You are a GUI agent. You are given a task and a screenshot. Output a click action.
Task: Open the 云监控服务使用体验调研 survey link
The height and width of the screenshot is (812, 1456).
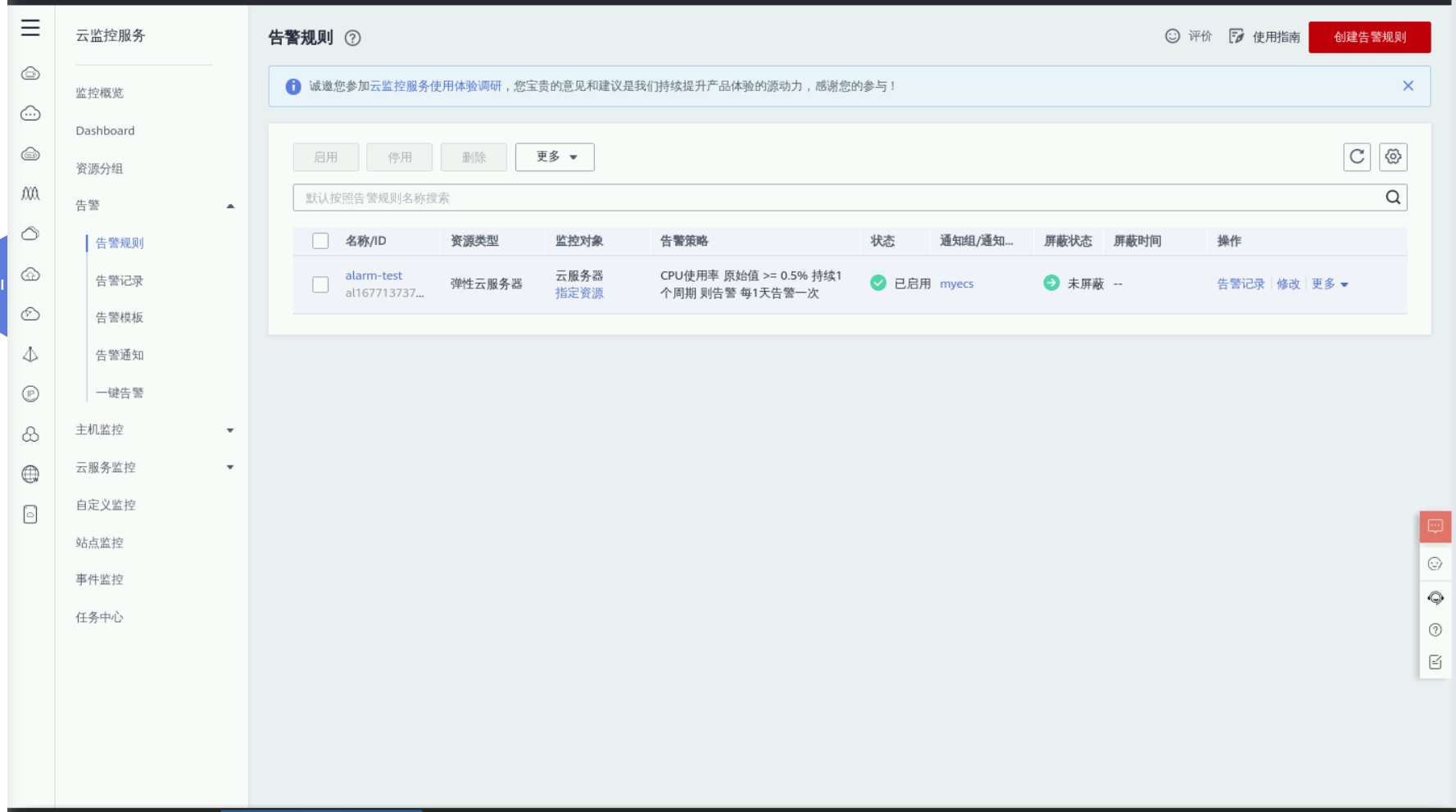435,86
